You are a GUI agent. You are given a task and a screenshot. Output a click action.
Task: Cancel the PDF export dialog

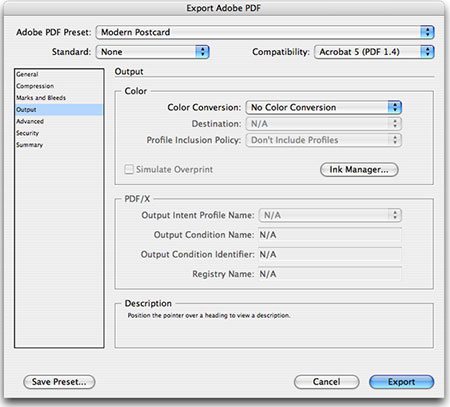tap(326, 382)
